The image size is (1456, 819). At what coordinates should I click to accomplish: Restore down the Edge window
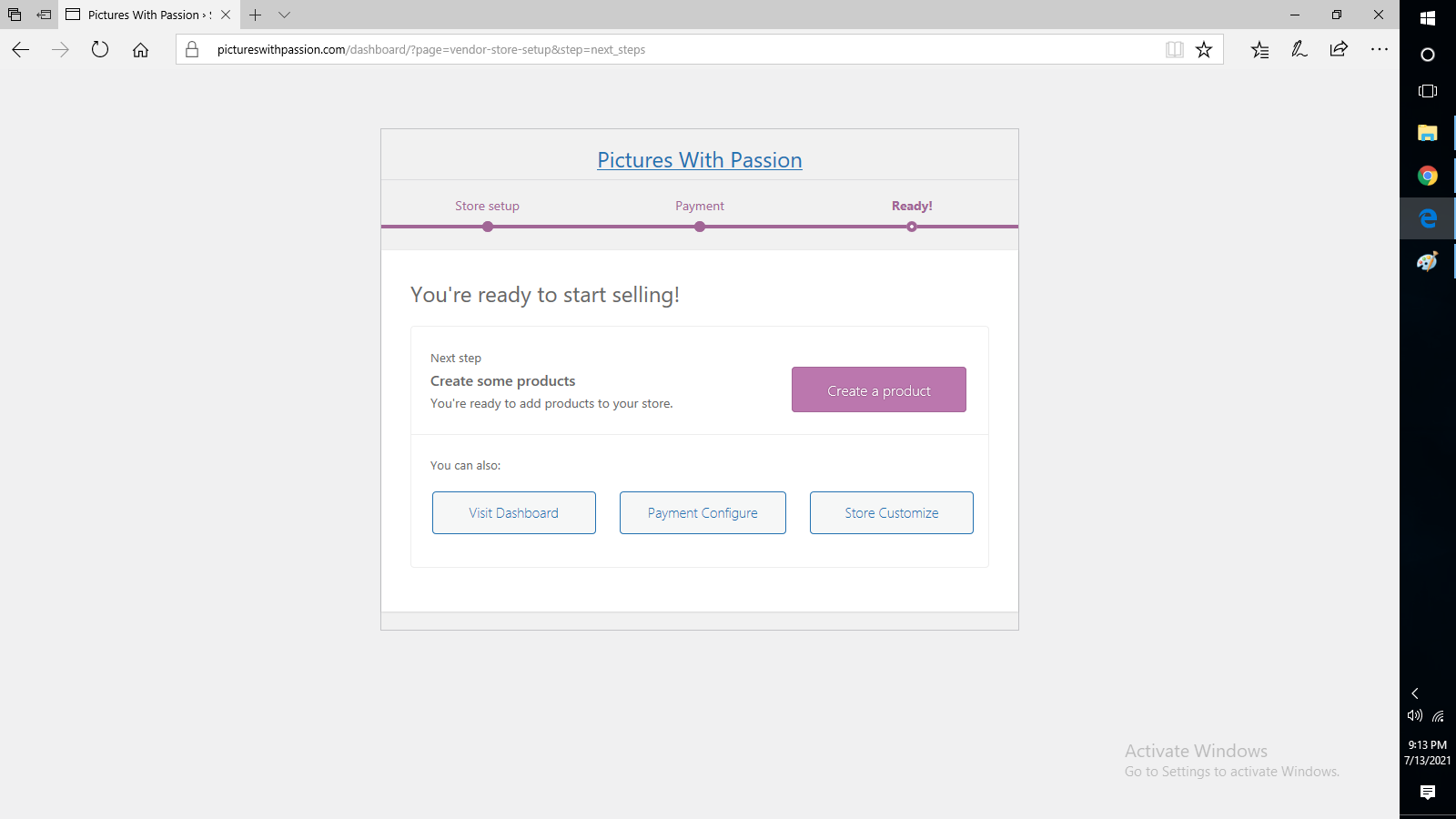click(x=1337, y=15)
